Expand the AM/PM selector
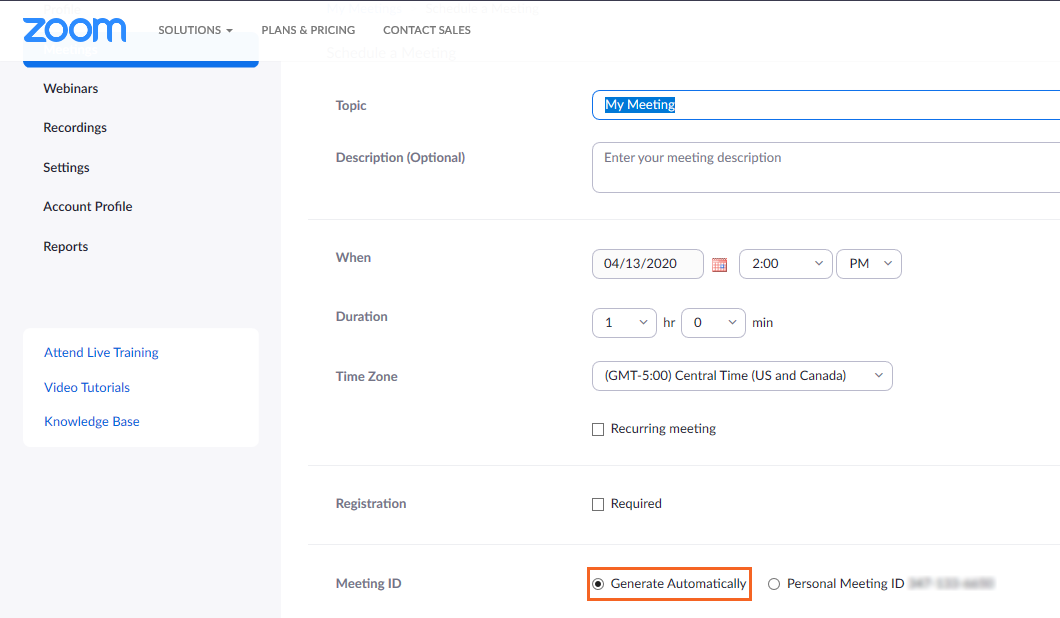This screenshot has width=1060, height=618. click(868, 264)
